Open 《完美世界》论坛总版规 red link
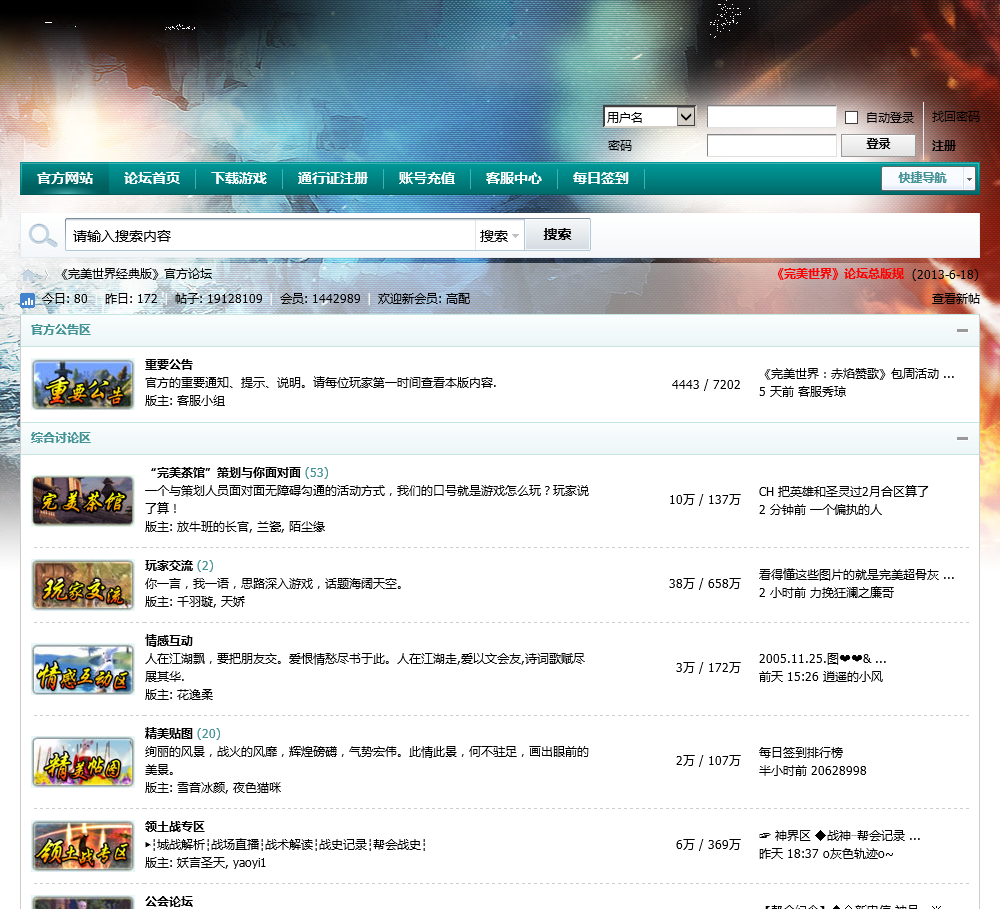The image size is (1000, 909). [839, 274]
